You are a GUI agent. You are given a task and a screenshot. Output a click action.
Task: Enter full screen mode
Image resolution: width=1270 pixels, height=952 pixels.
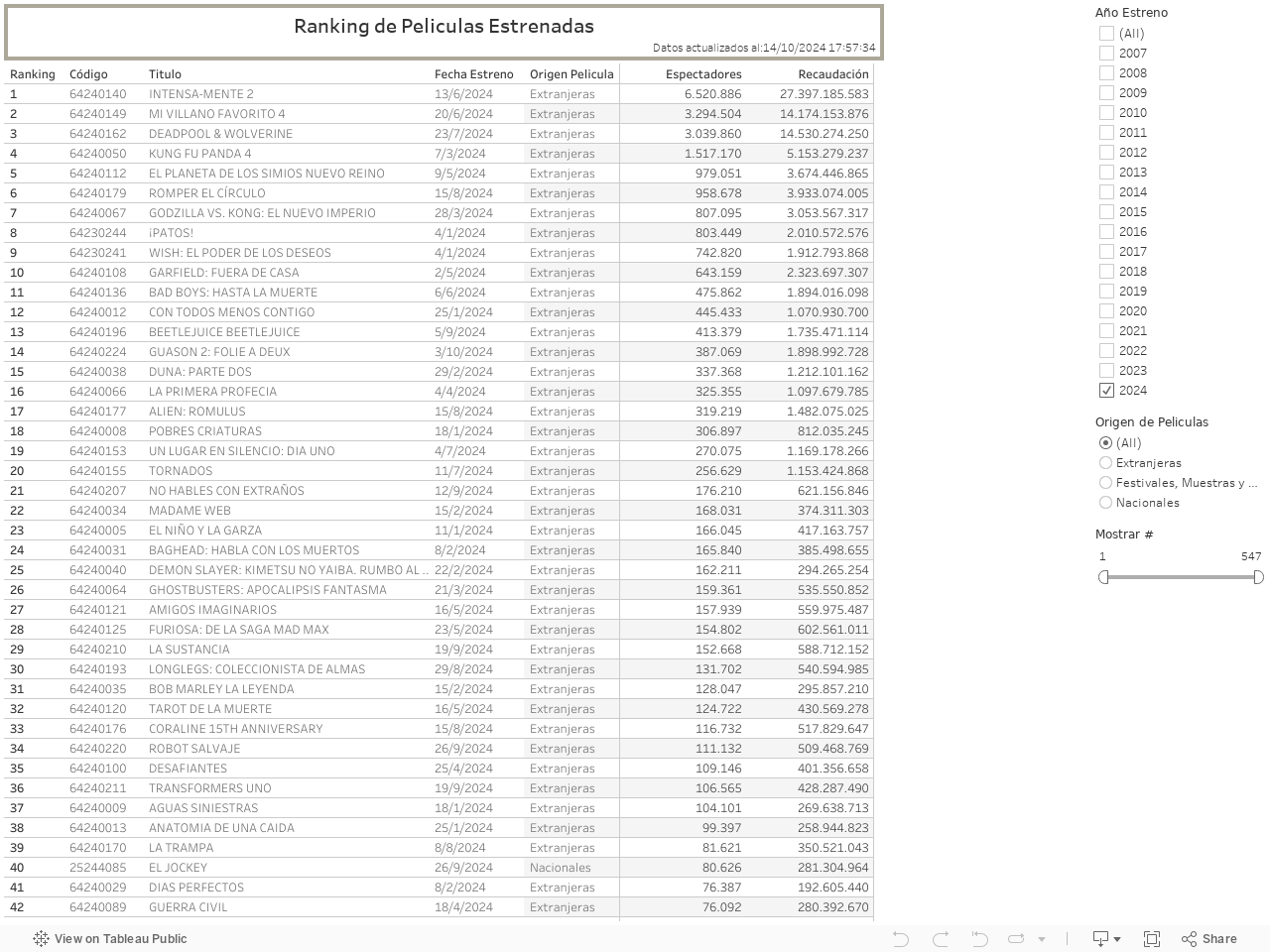tap(1152, 938)
